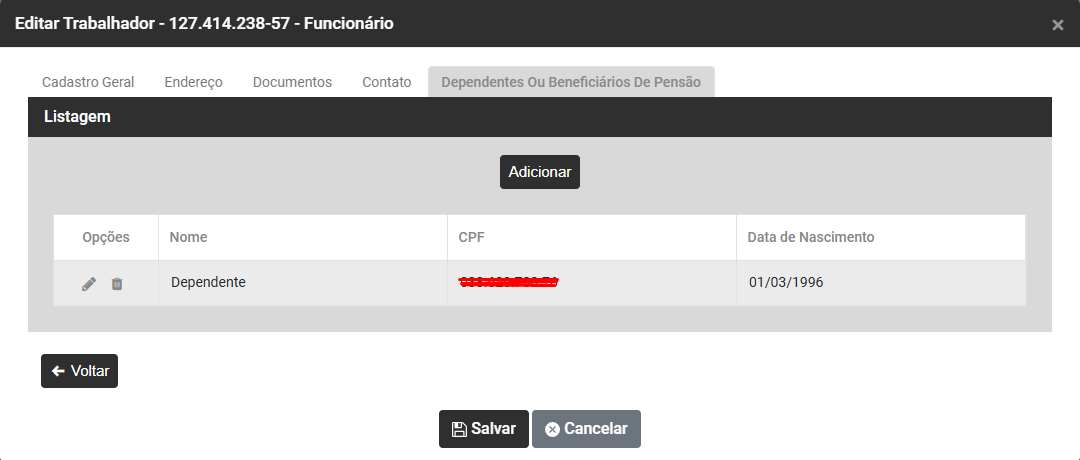The height and width of the screenshot is (460, 1080).
Task: Go to the Documentos tab
Action: coord(292,82)
